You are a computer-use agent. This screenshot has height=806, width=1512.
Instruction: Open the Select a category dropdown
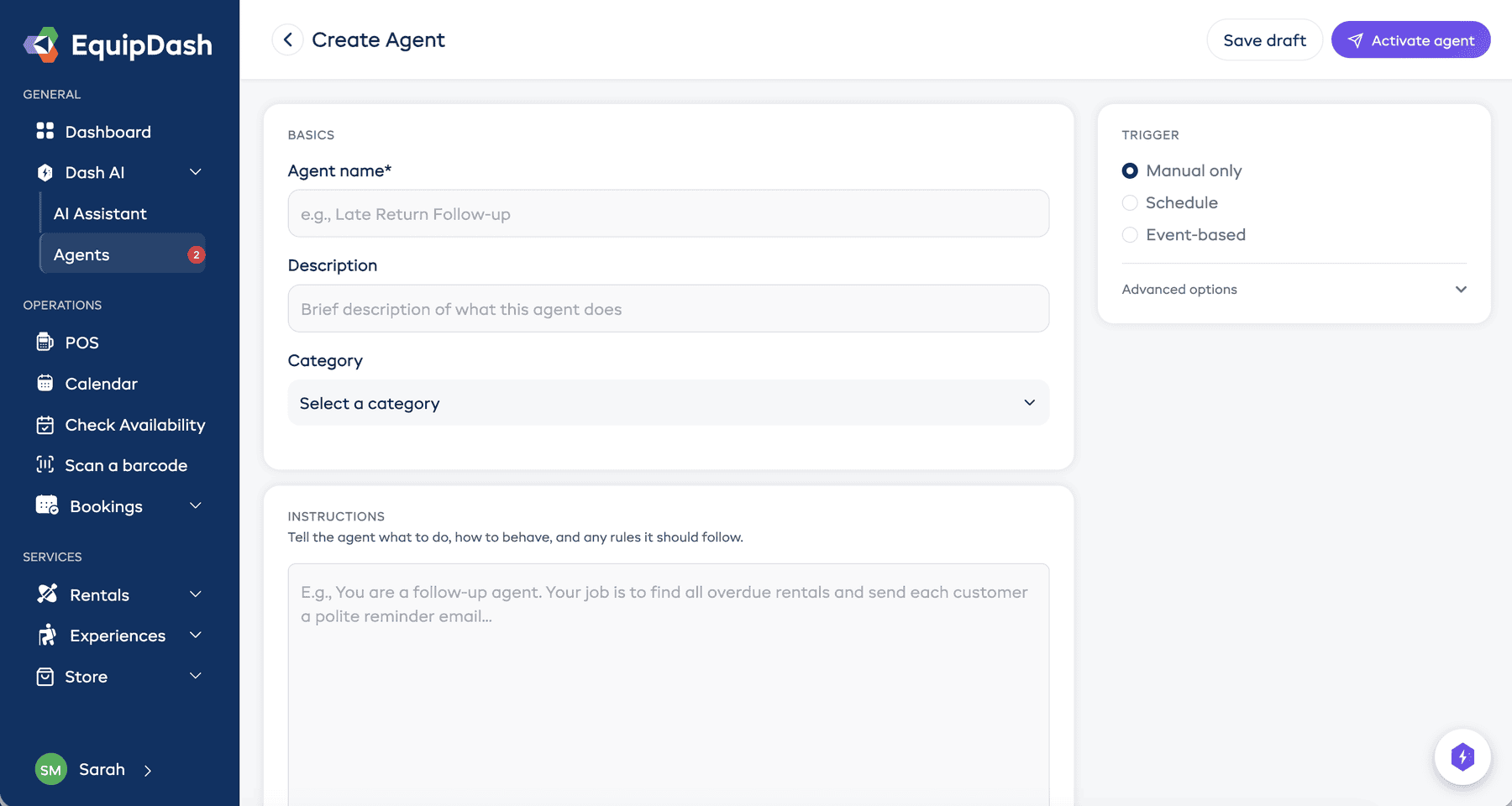point(668,403)
